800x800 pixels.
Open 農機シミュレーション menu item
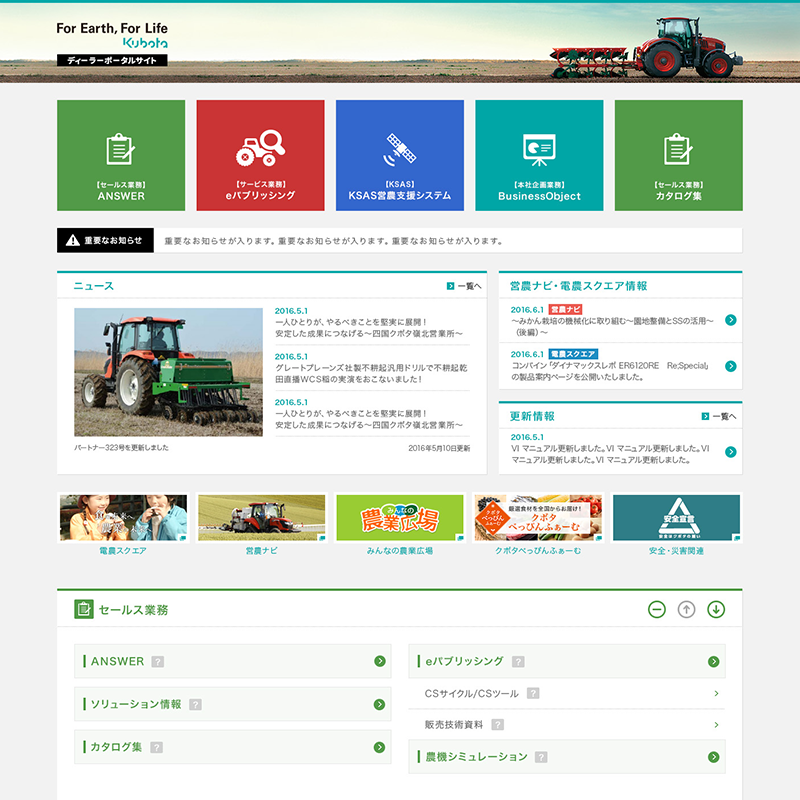[566, 757]
